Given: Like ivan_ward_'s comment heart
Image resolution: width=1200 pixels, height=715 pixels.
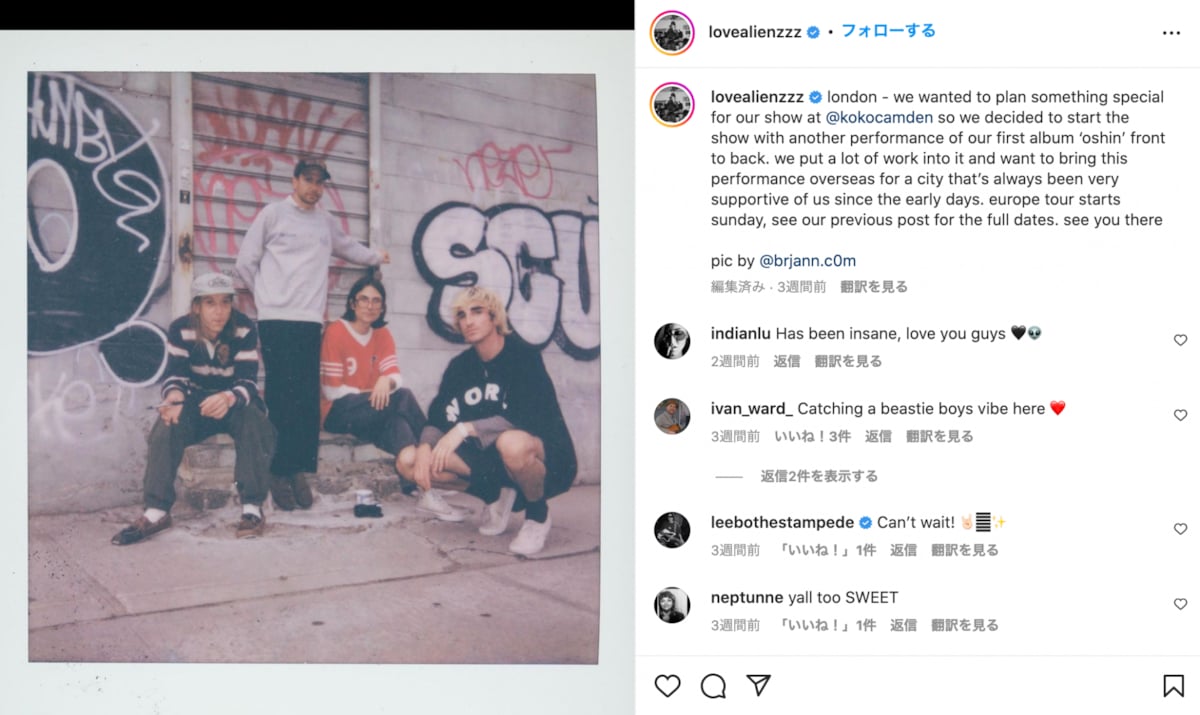Looking at the screenshot, I should tap(1180, 415).
